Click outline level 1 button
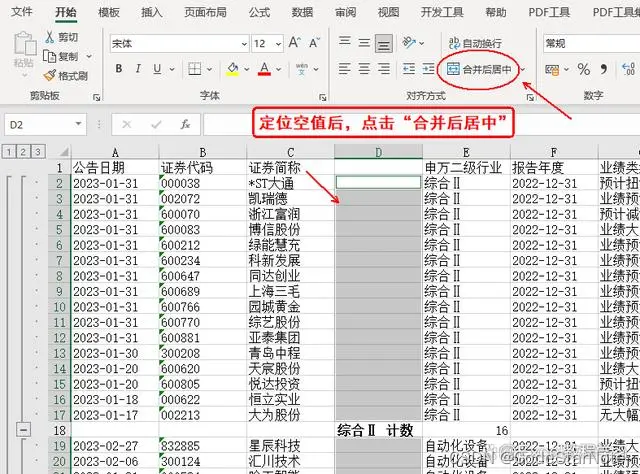This screenshot has height=474, width=640. pos(9,152)
